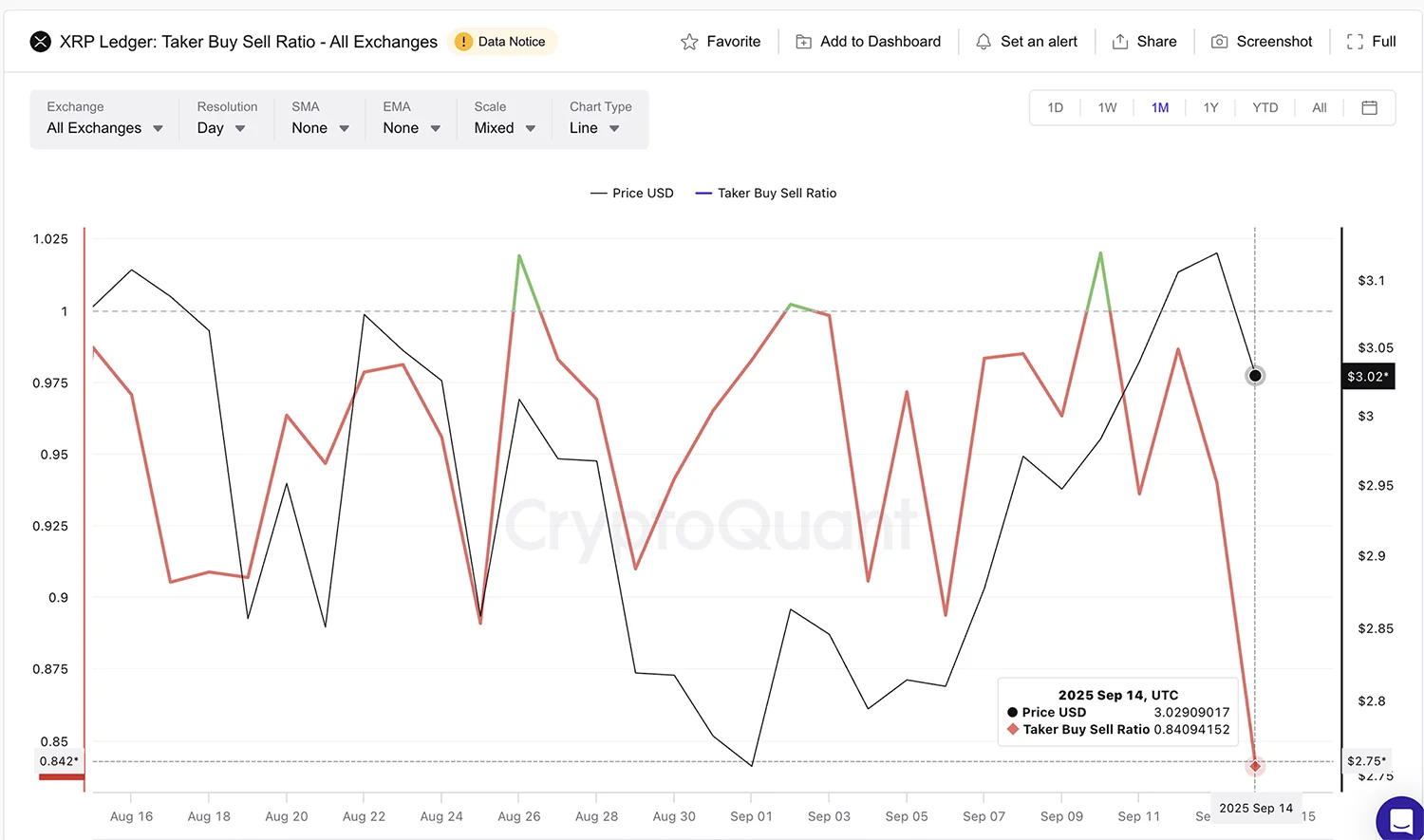Click the Set an alert bell icon
The height and width of the screenshot is (840, 1424).
[x=984, y=42]
